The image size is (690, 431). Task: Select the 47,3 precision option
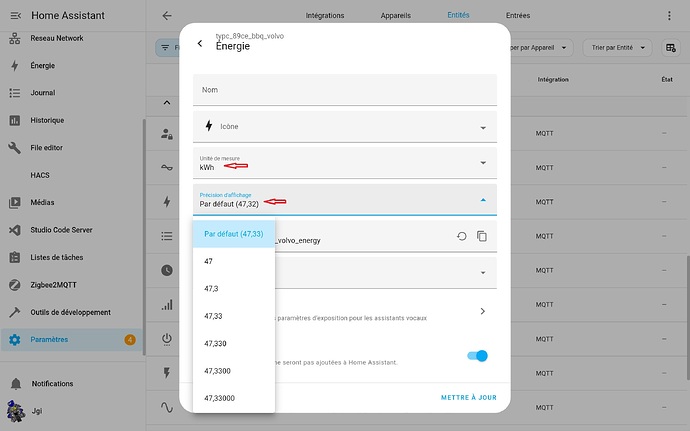(234, 289)
